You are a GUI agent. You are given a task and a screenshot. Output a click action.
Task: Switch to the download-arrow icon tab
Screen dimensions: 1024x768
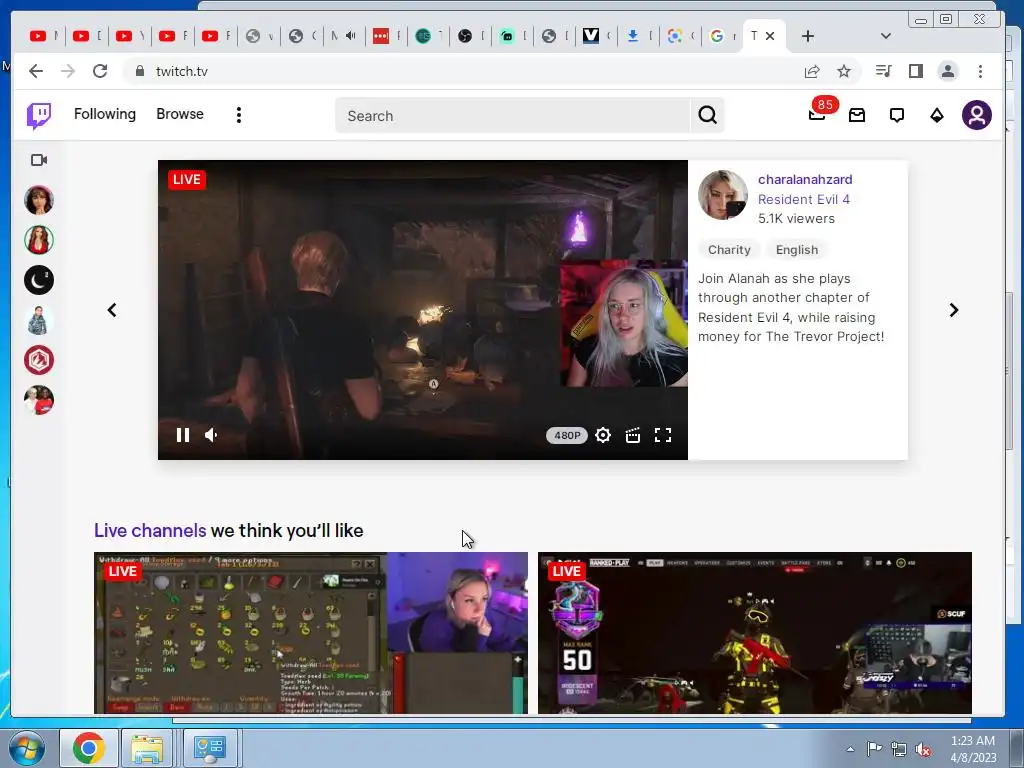(639, 36)
